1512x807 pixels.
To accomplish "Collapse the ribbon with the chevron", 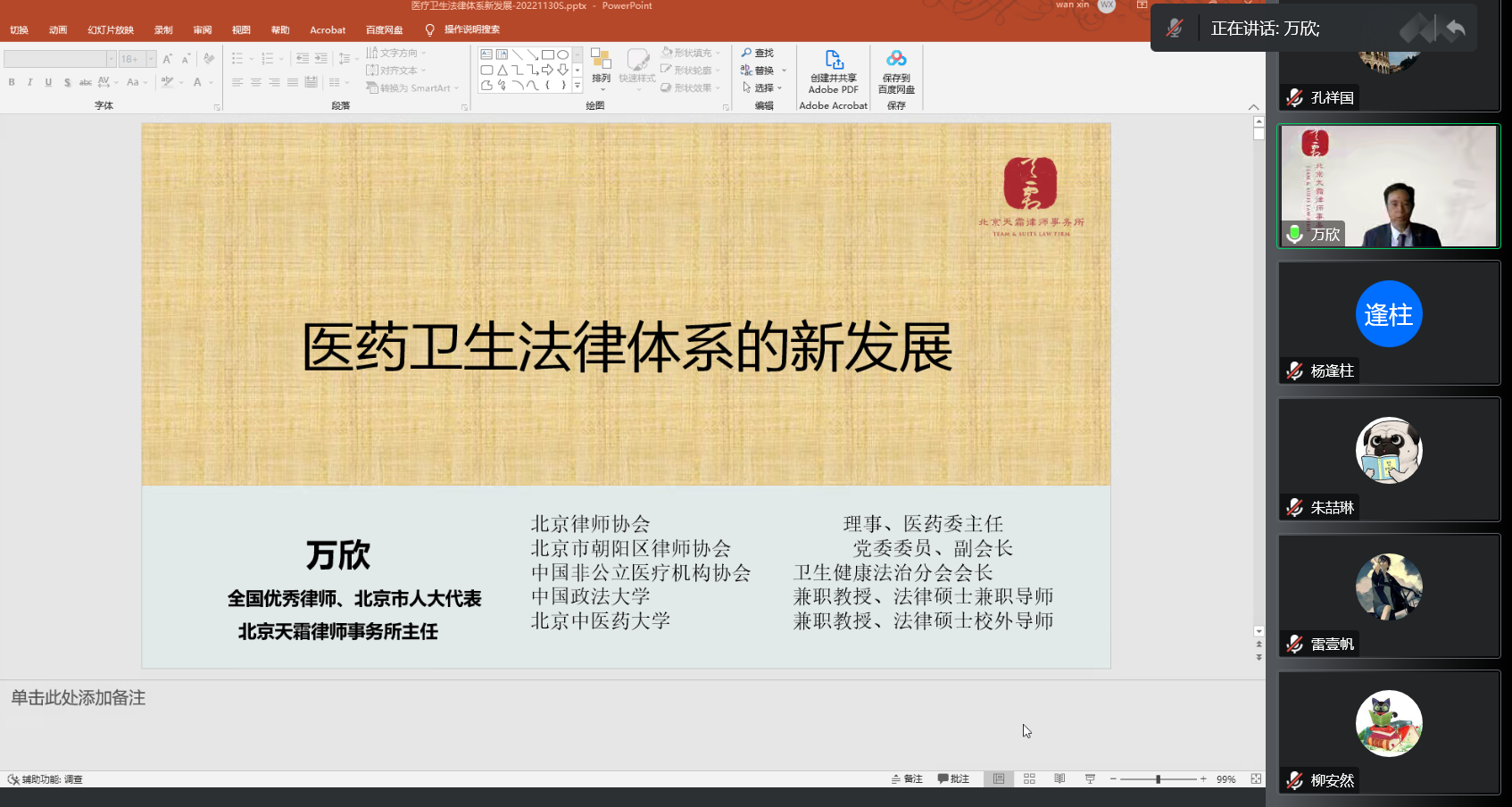I will [x=1253, y=107].
